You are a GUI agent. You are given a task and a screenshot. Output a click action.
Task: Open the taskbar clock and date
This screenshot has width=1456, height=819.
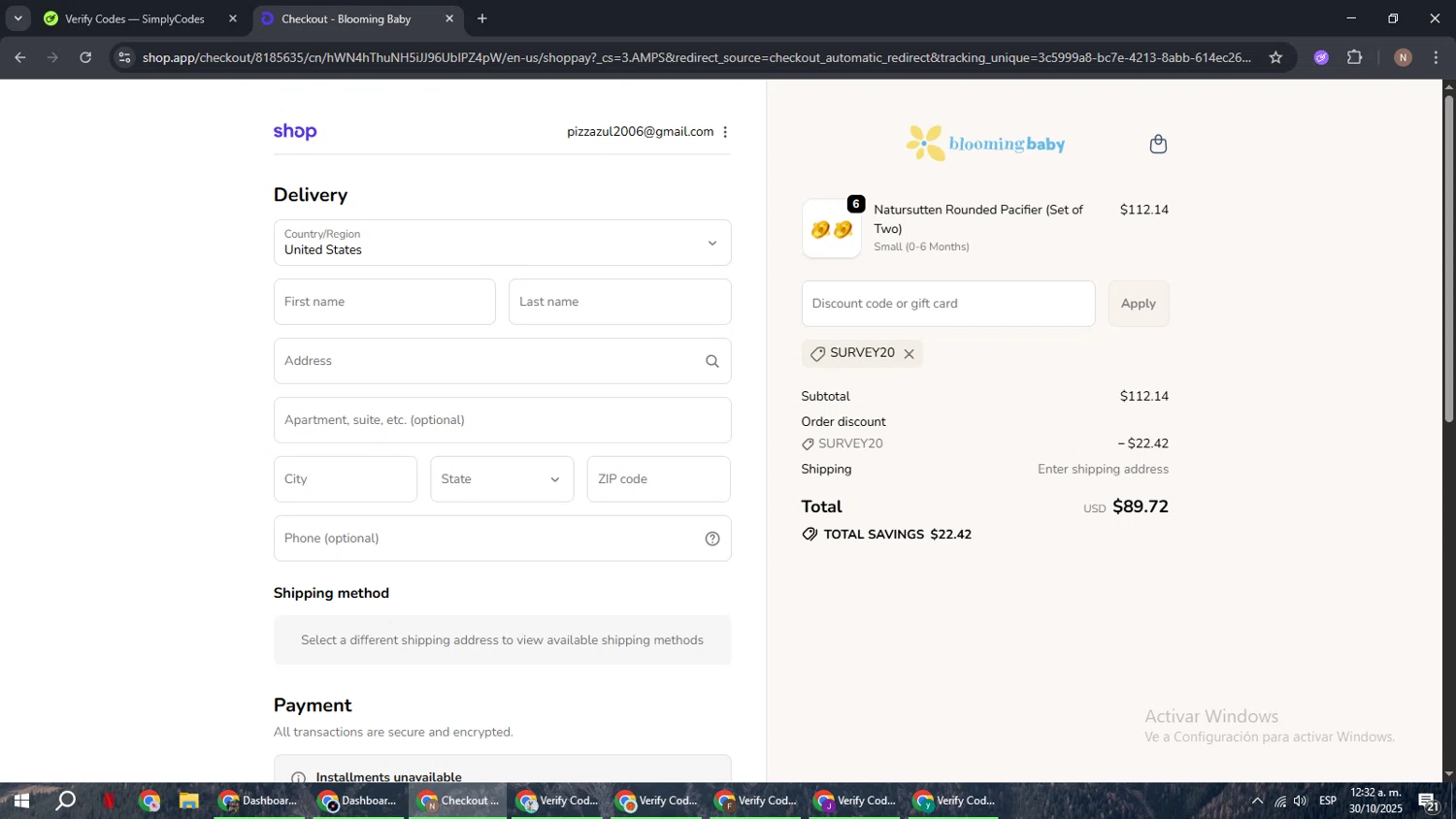[1375, 801]
